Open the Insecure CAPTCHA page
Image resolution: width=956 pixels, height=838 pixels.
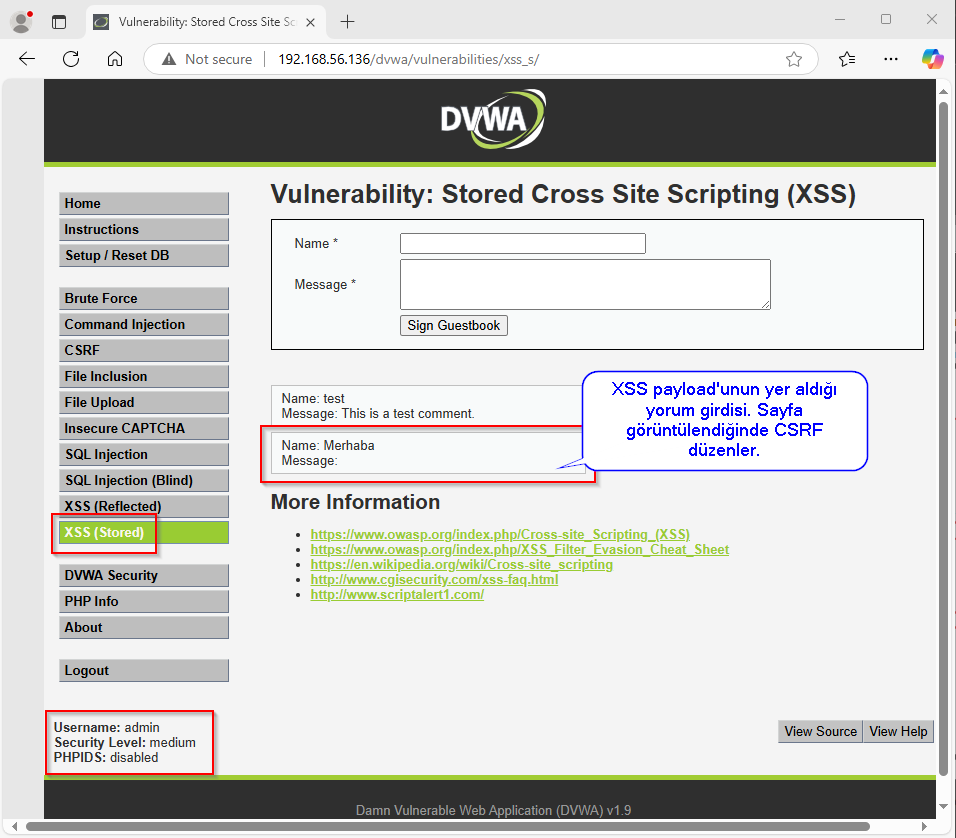144,428
